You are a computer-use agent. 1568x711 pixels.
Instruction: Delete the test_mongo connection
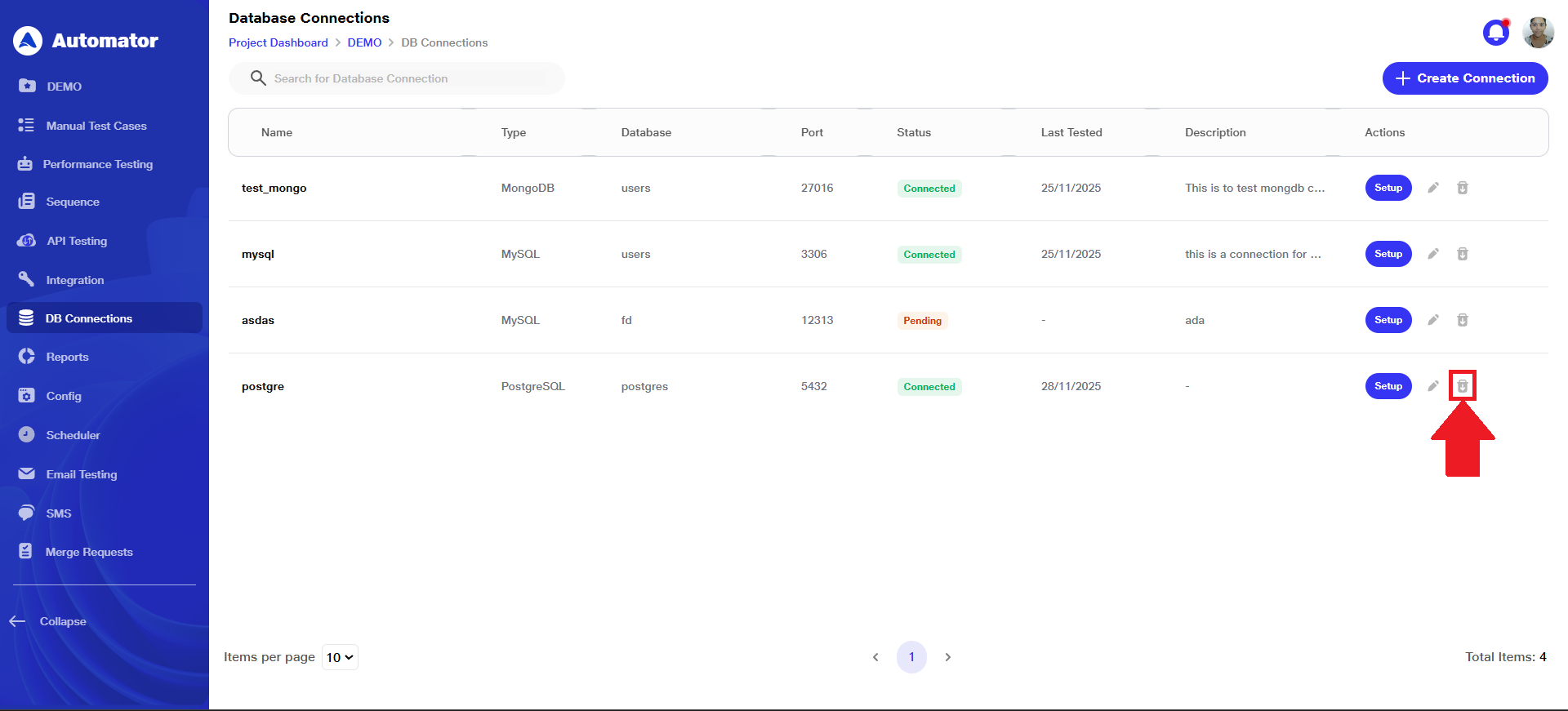point(1462,188)
